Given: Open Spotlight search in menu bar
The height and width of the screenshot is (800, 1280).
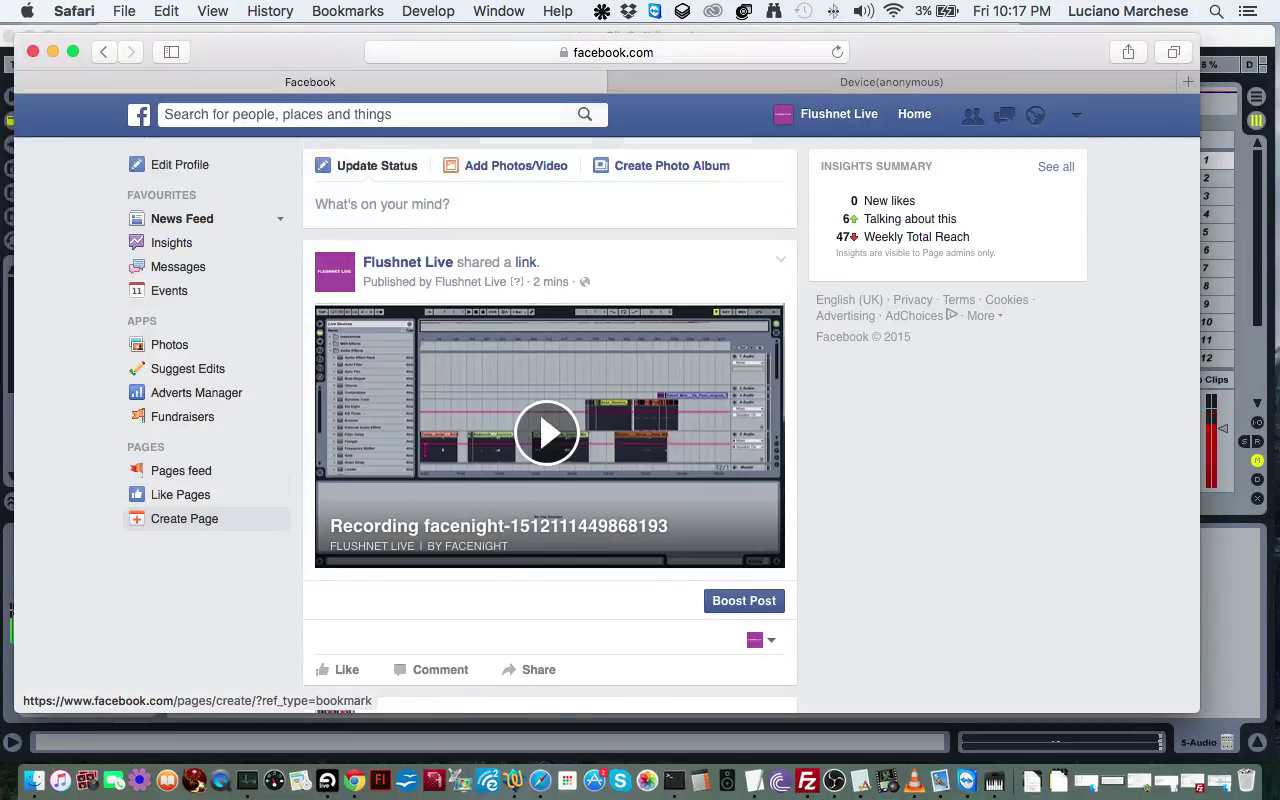Looking at the screenshot, I should tap(1216, 11).
